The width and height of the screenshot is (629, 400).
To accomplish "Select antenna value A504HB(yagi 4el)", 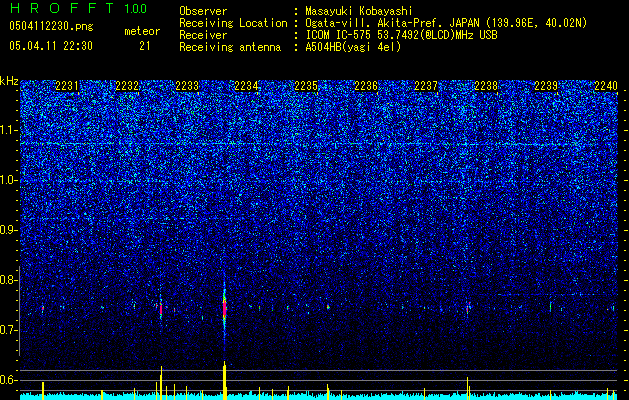I will pos(353,47).
